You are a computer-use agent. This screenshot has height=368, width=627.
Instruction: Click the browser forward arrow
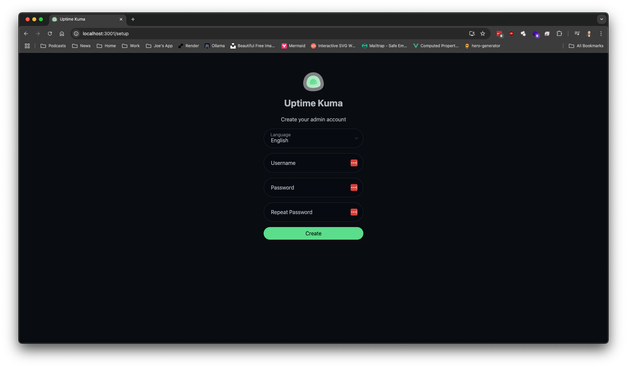coord(38,34)
